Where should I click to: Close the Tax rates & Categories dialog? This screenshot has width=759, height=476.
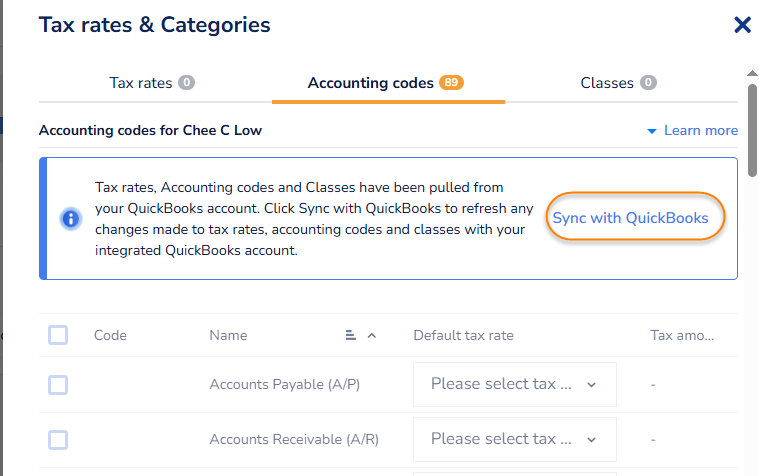[742, 25]
